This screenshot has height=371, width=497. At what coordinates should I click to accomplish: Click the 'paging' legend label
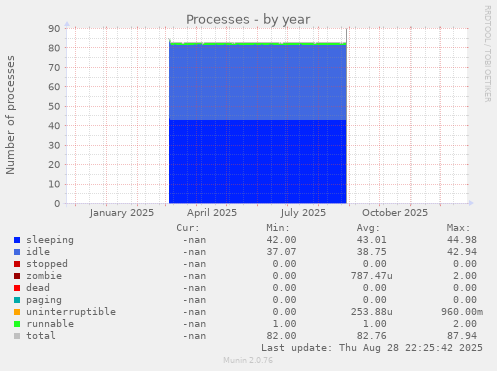click(x=44, y=300)
